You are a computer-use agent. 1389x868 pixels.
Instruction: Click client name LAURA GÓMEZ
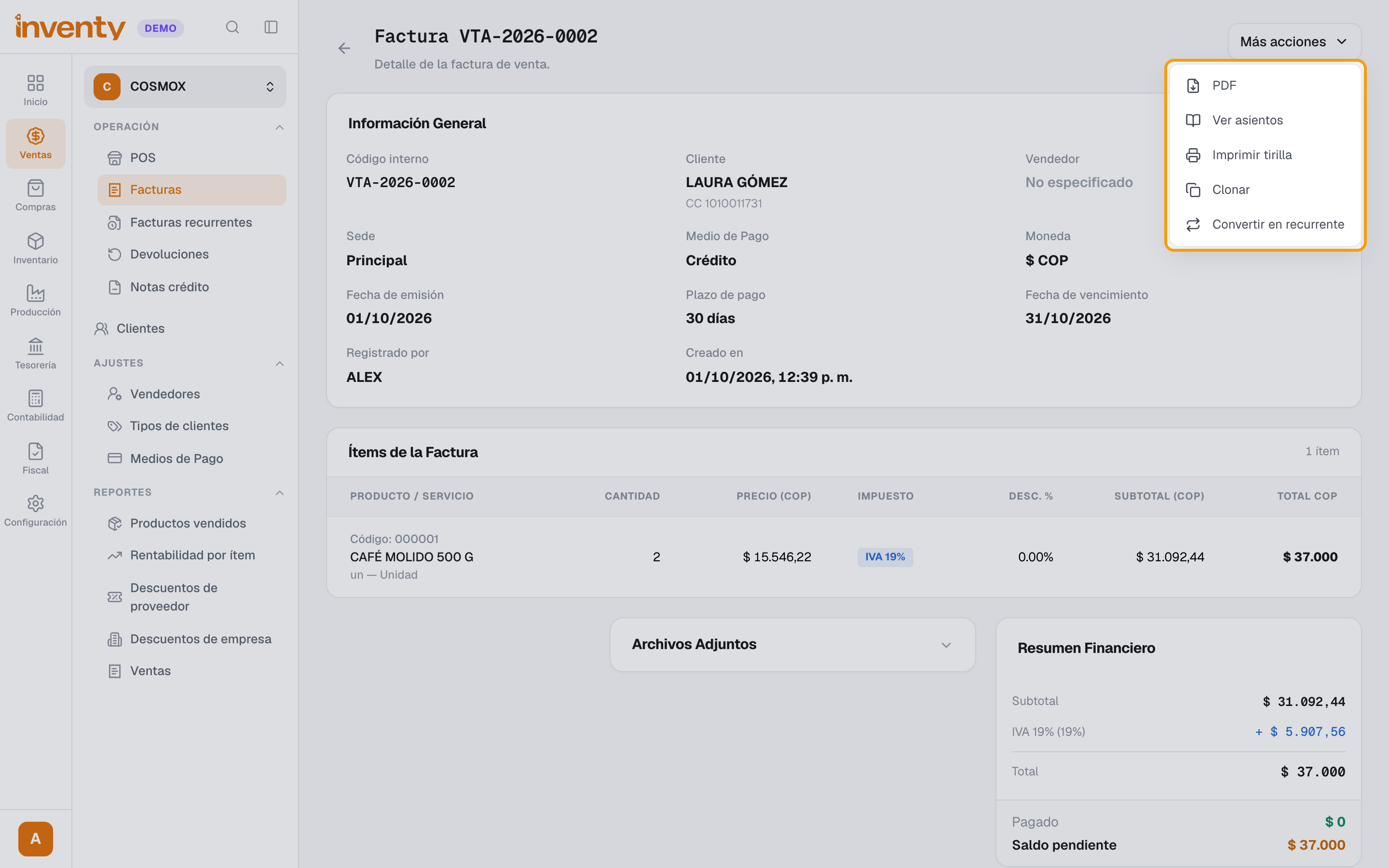pos(736,183)
